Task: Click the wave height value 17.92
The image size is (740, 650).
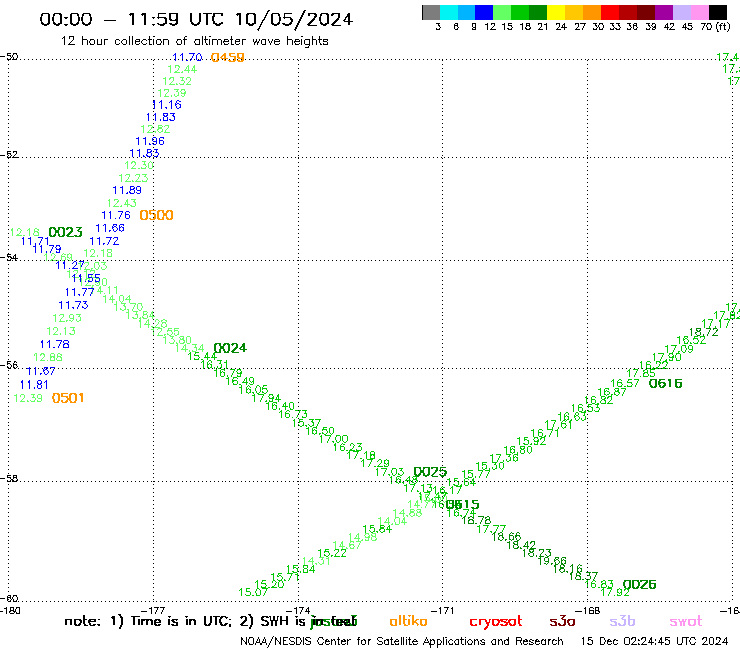Action: coord(615,592)
